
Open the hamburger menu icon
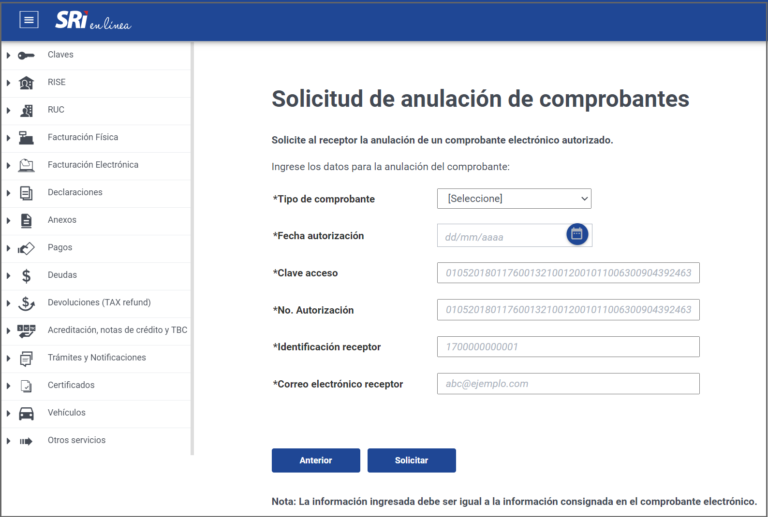[x=29, y=20]
